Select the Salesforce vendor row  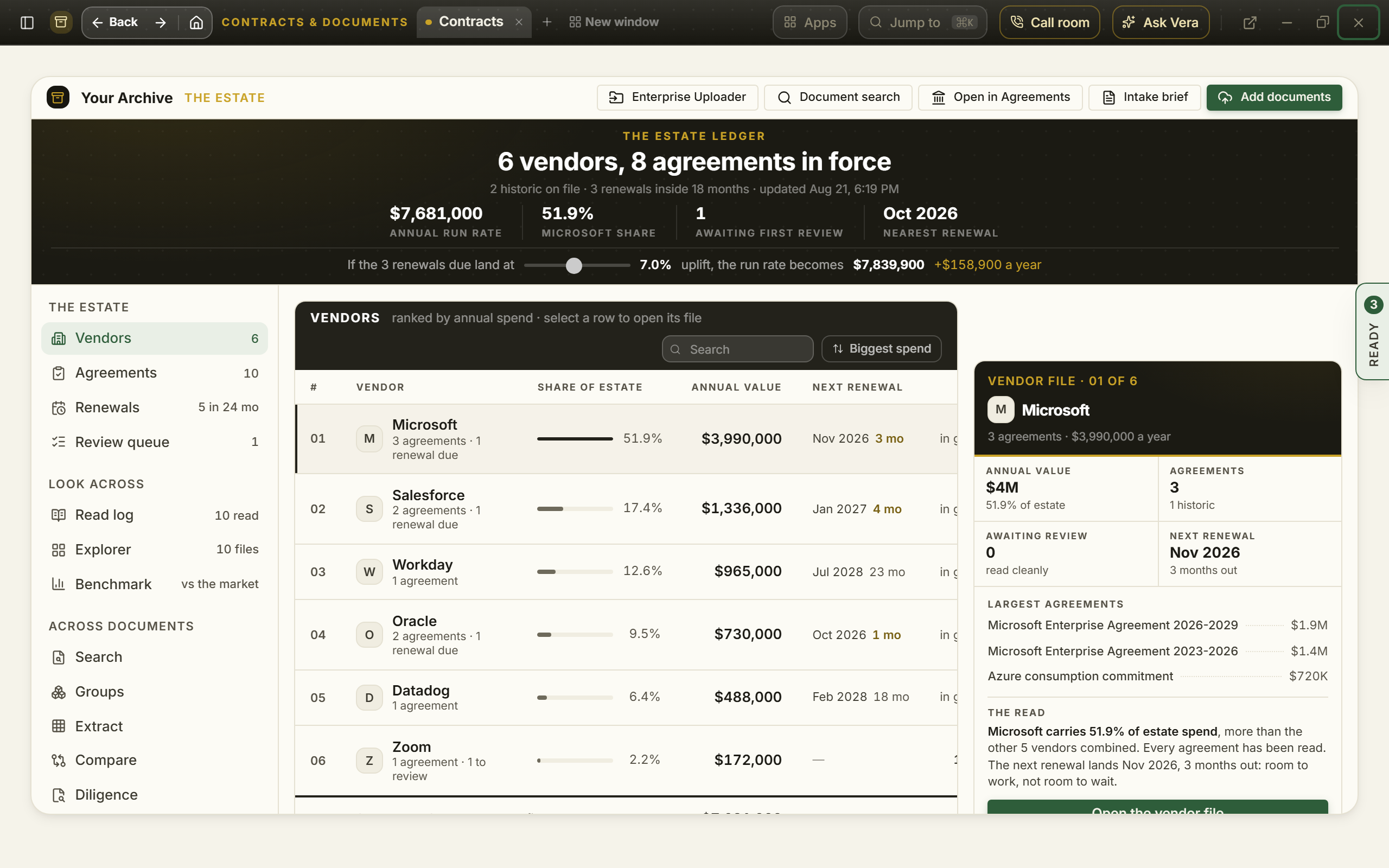[x=626, y=509]
